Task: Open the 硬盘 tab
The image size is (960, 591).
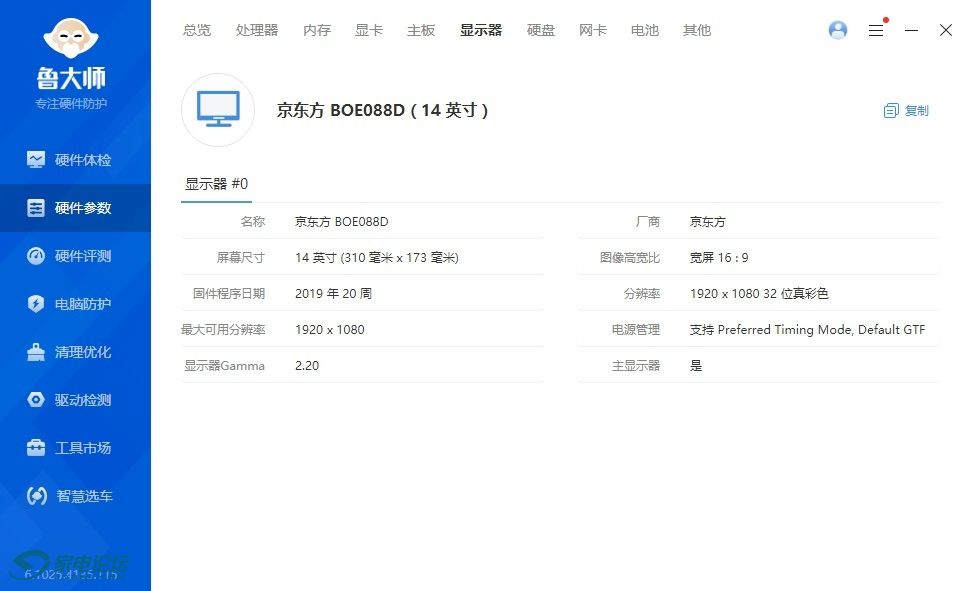Action: point(541,30)
